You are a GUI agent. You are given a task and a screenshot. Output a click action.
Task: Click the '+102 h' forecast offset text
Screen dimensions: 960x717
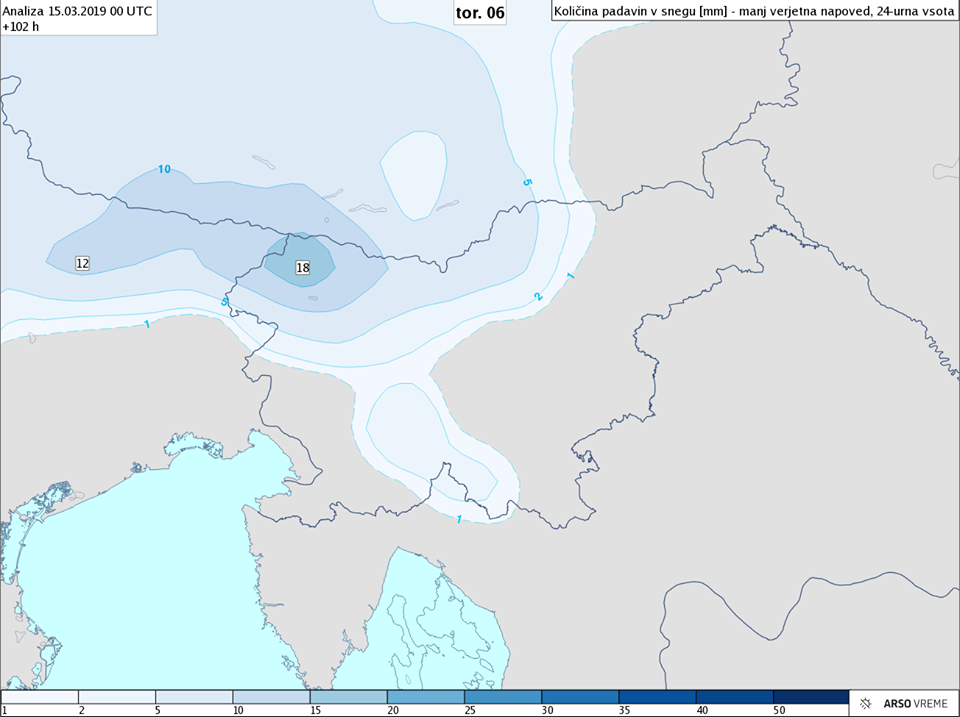click(21, 27)
